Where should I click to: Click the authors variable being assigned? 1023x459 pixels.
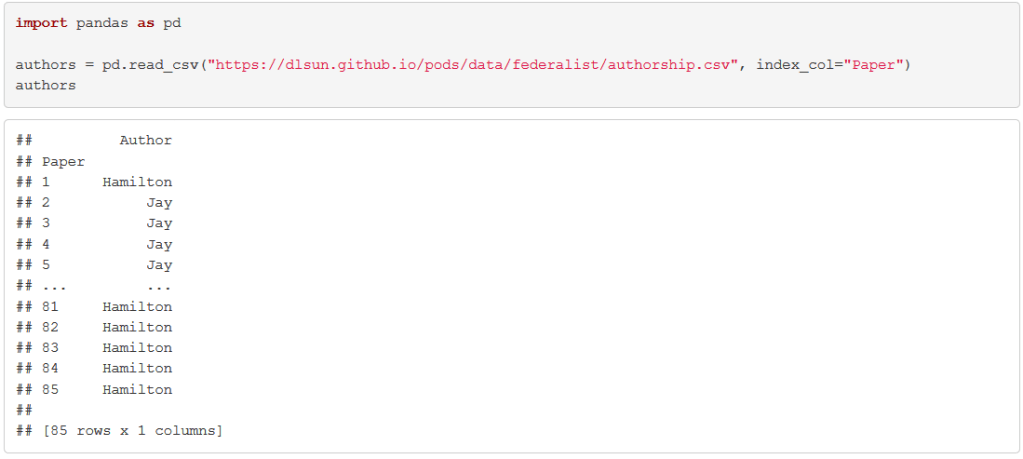[x=45, y=65]
